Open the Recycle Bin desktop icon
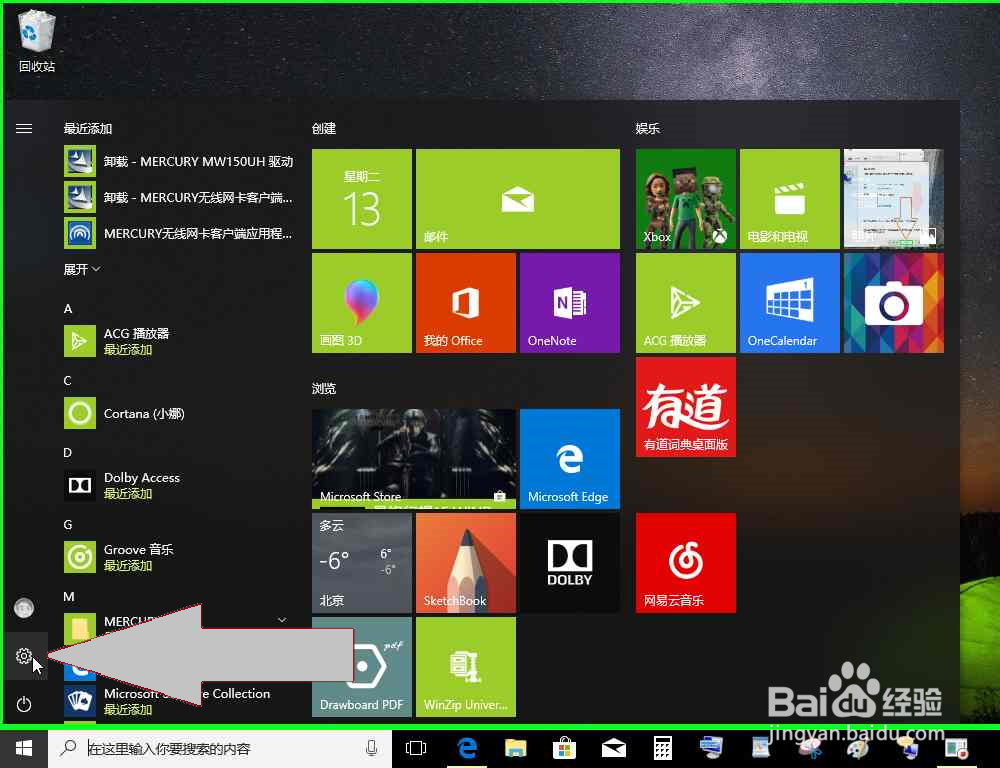Viewport: 1000px width, 768px height. point(37,41)
